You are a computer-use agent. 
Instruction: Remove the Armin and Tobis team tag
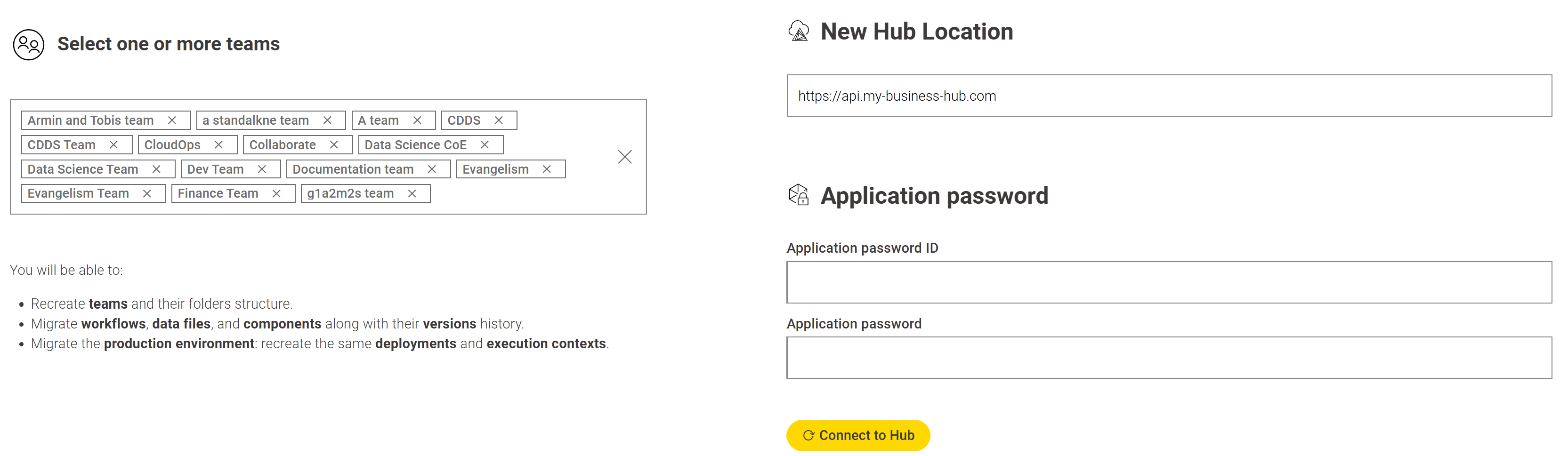tap(172, 120)
